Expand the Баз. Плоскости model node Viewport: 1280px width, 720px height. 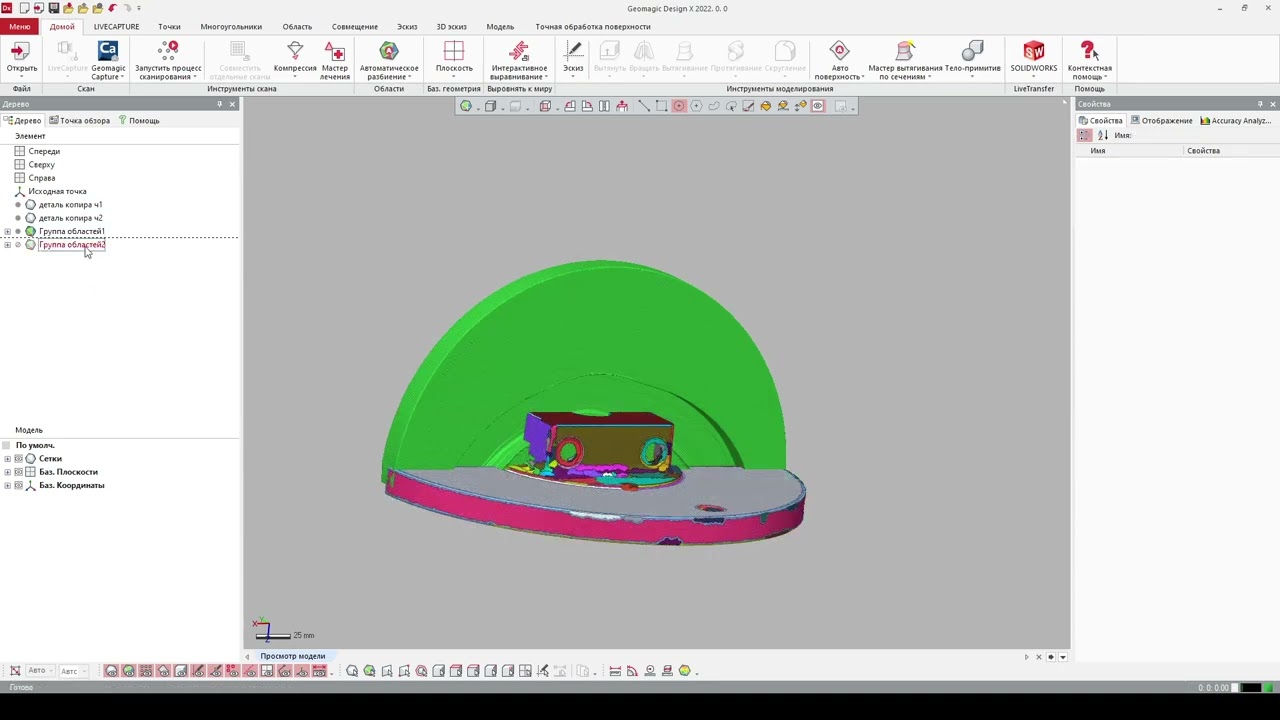(x=7, y=472)
